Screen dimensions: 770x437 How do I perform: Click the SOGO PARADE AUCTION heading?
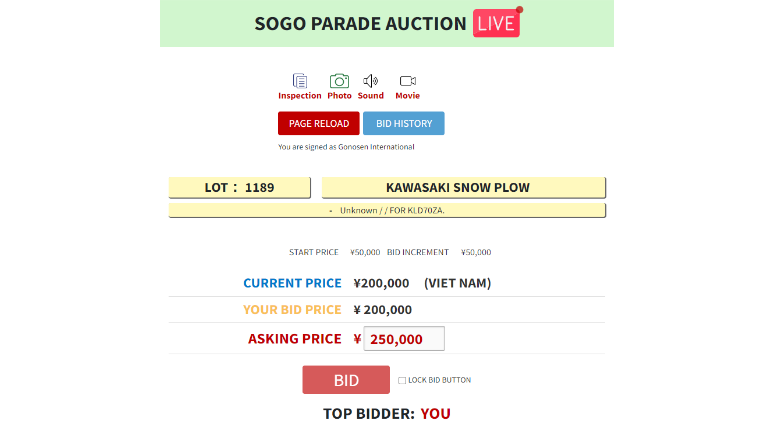click(360, 24)
